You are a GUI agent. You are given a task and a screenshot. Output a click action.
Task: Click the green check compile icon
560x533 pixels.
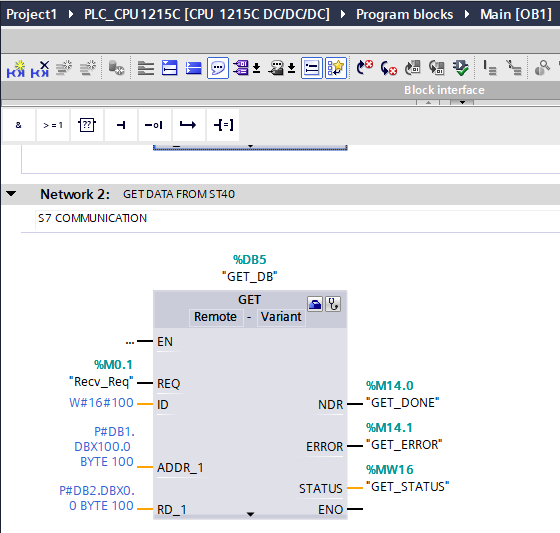[461, 68]
